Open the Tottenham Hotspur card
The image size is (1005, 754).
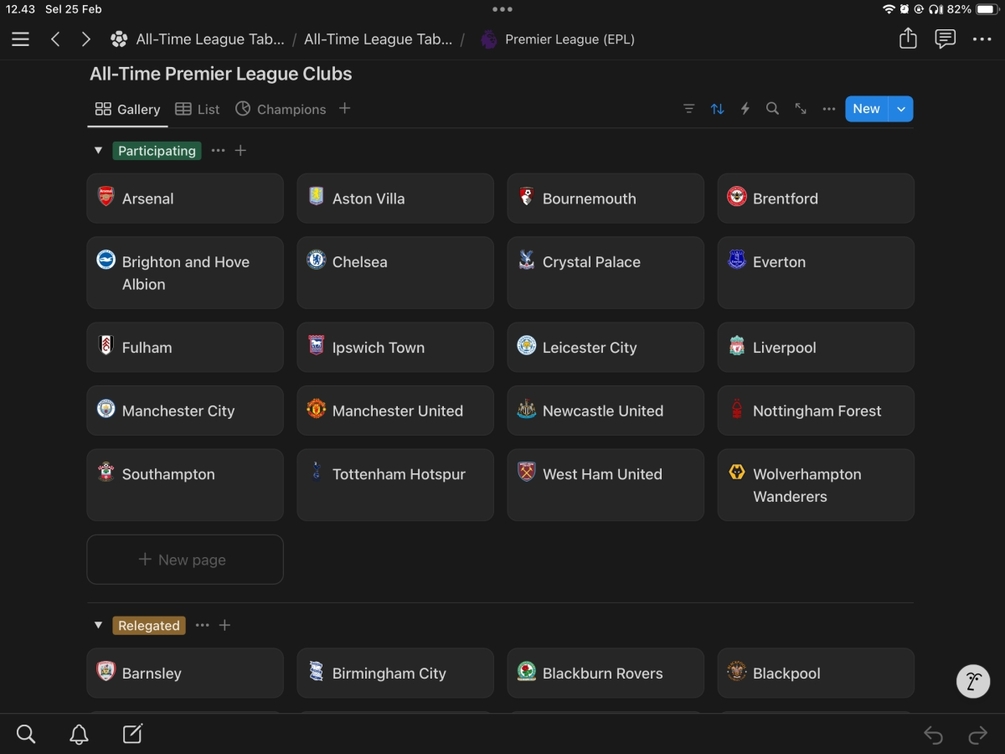395,485
